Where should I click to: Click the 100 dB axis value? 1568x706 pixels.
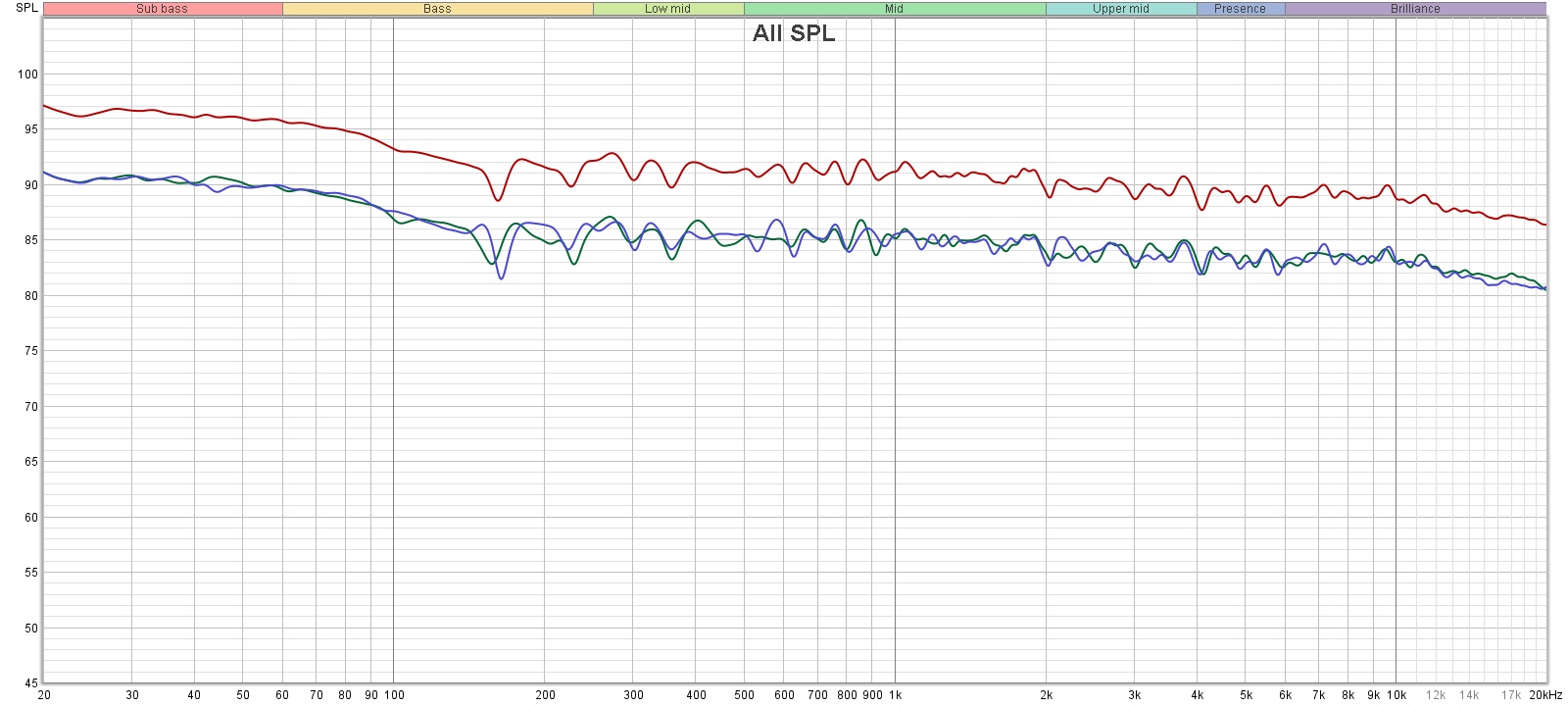pos(27,75)
